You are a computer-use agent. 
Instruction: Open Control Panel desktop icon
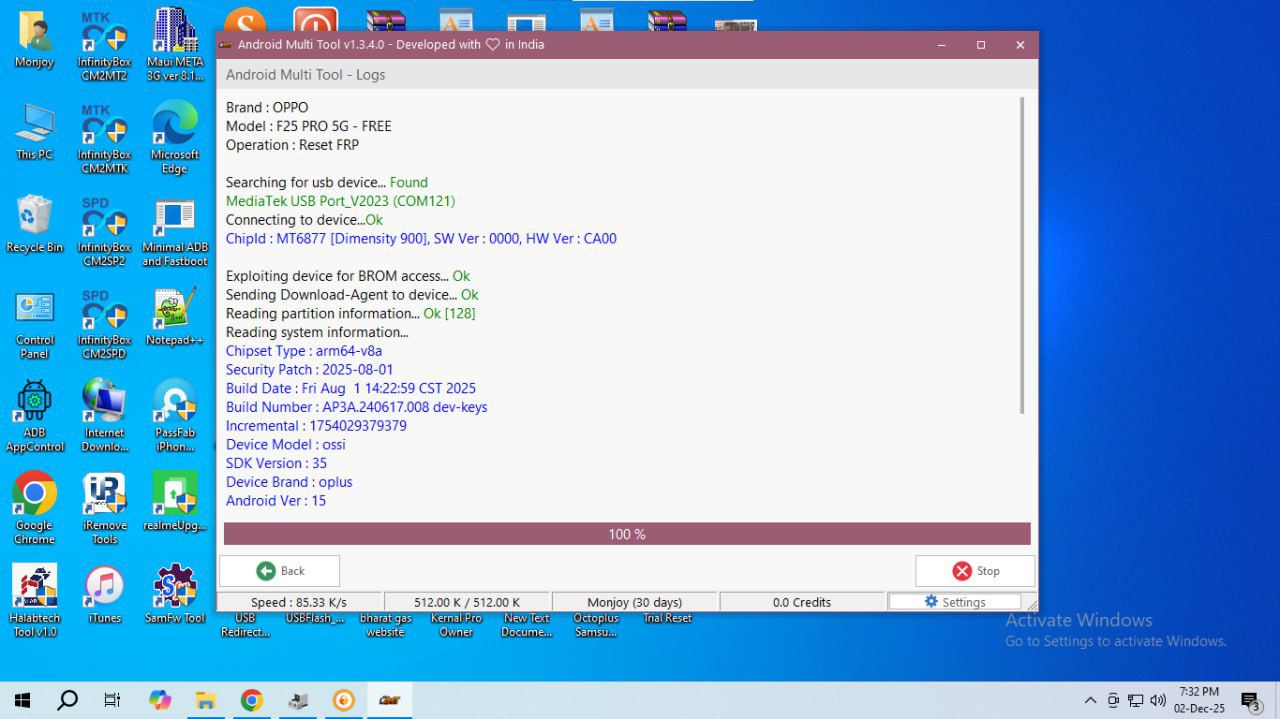tap(35, 324)
